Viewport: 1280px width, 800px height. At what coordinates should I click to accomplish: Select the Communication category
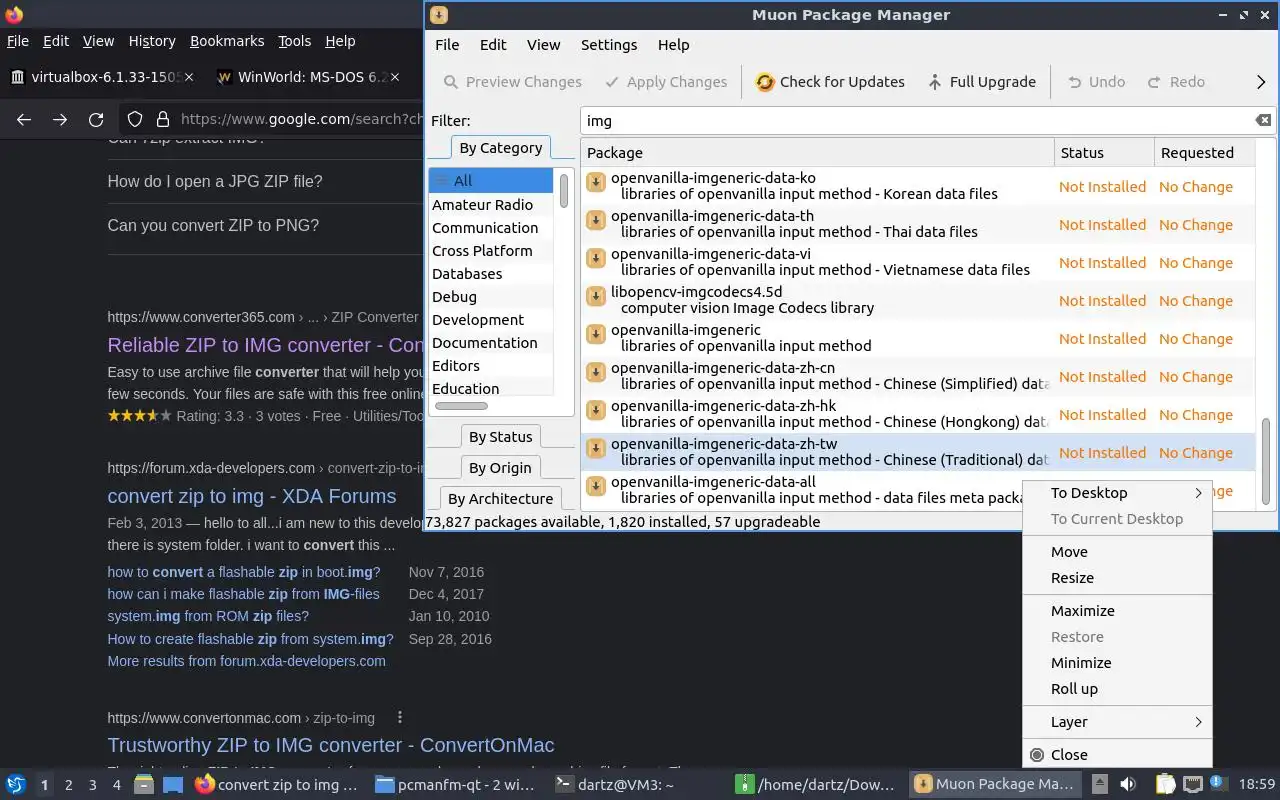click(x=491, y=228)
